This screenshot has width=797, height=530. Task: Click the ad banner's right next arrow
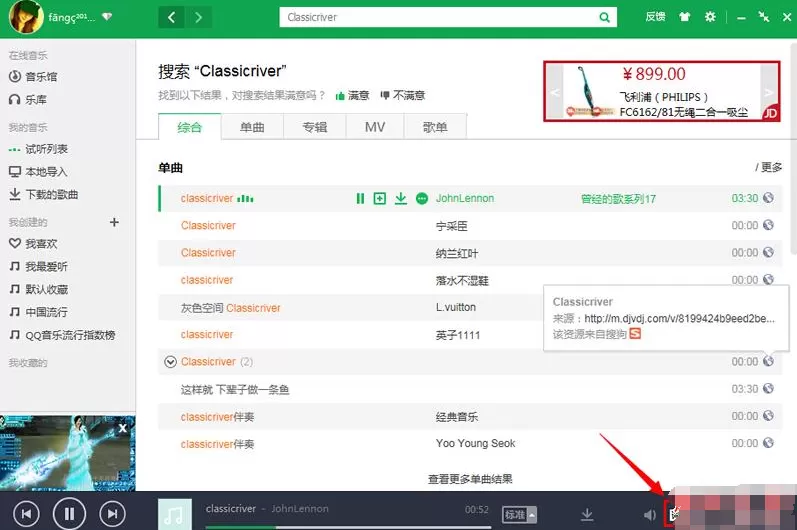pyautogui.click(x=769, y=92)
